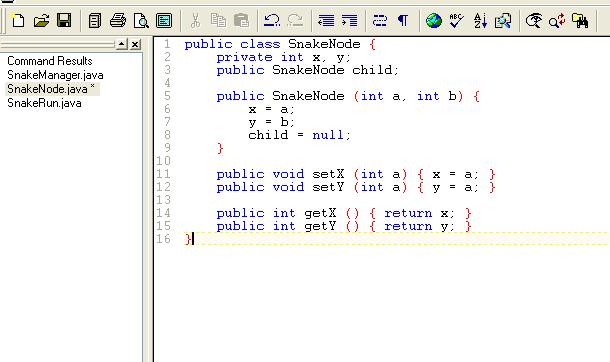
Task: Run the spell checker (ABC checkmark icon)
Action: coord(456,20)
